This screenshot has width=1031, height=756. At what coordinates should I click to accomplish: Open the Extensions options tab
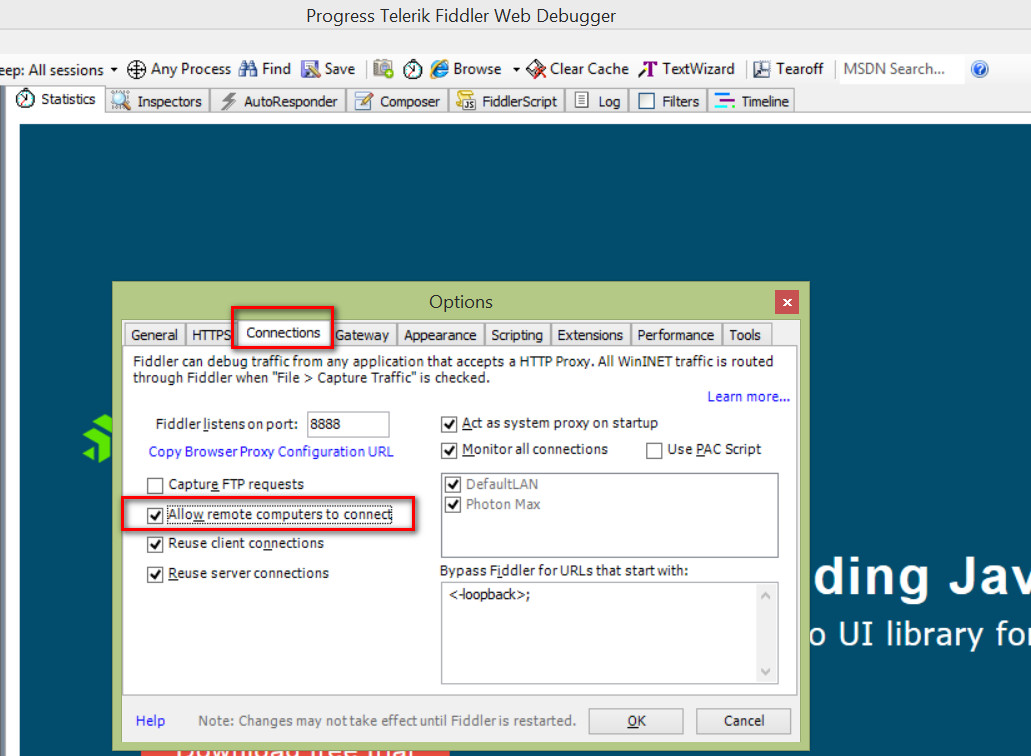590,335
